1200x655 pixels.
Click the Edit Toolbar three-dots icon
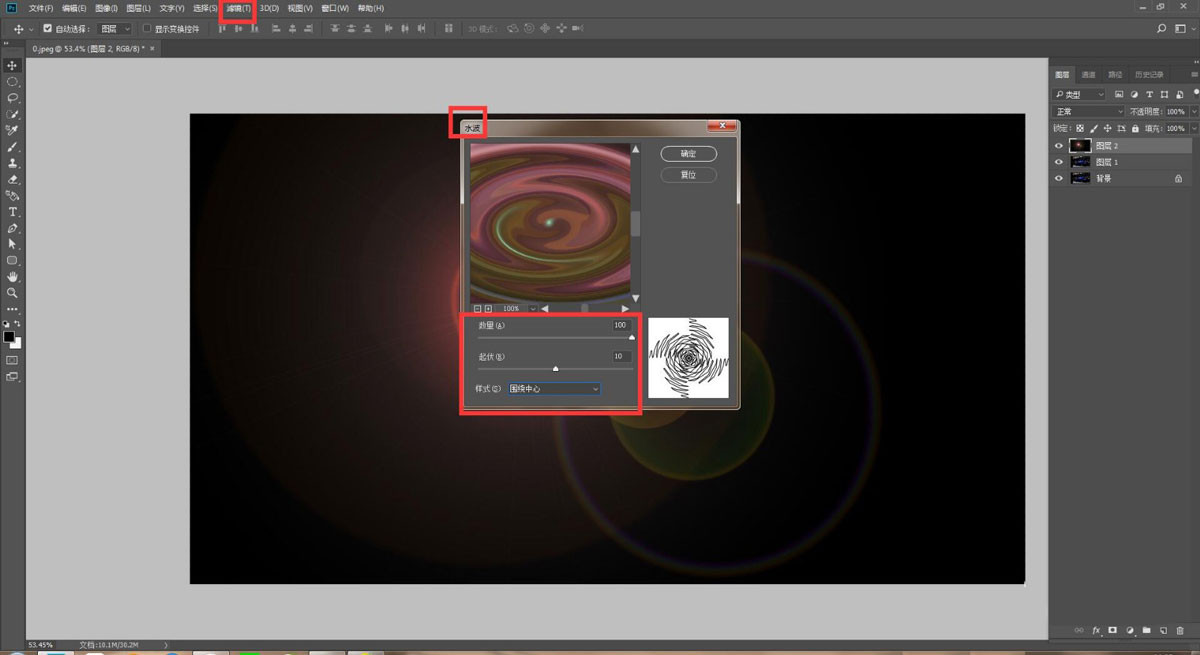click(x=13, y=309)
